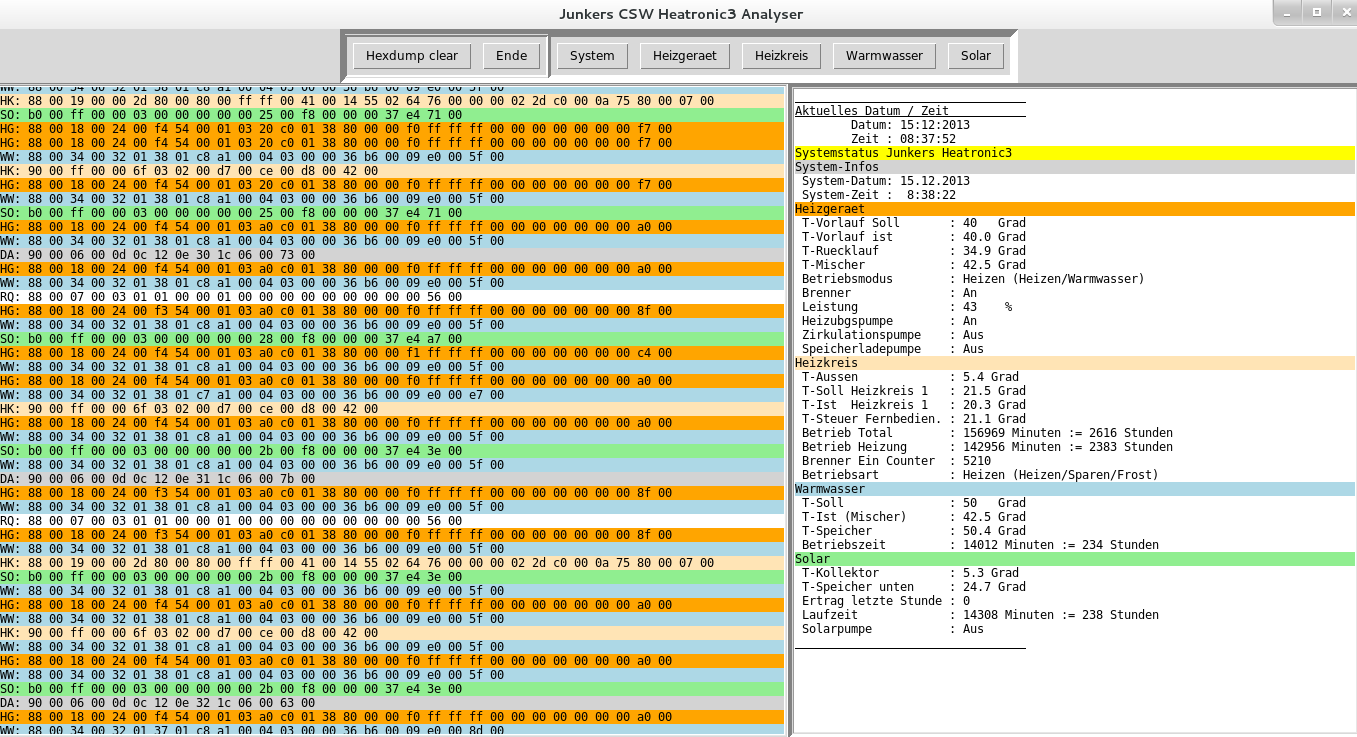The height and width of the screenshot is (737, 1357).
Task: Click the Ende button
Action: 511,55
